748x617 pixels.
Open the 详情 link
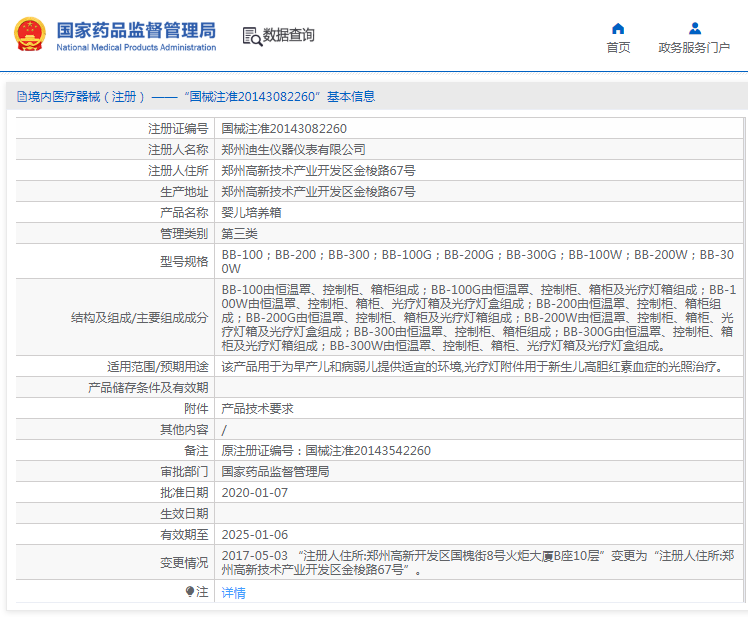click(233, 593)
